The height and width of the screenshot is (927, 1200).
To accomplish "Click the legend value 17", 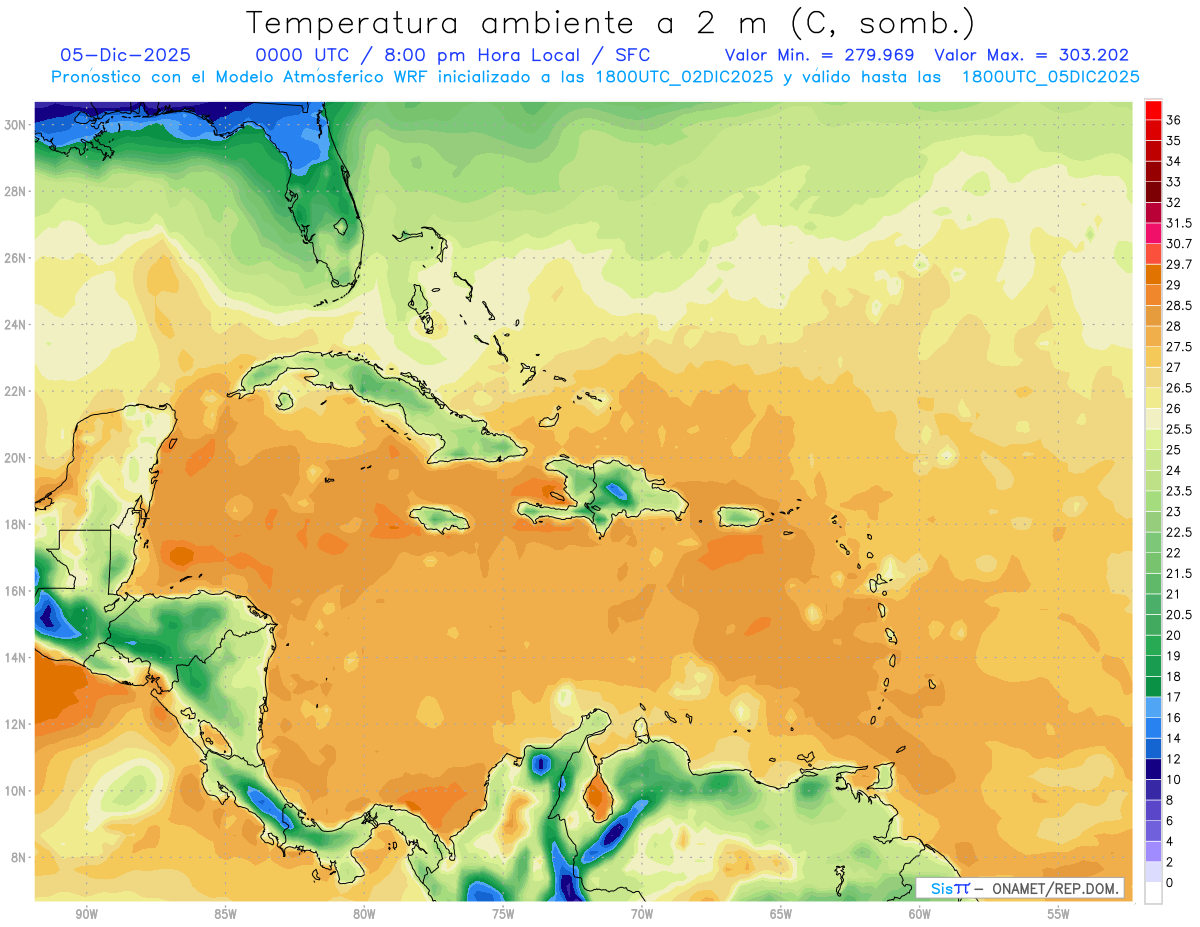I will pyautogui.click(x=1174, y=697).
